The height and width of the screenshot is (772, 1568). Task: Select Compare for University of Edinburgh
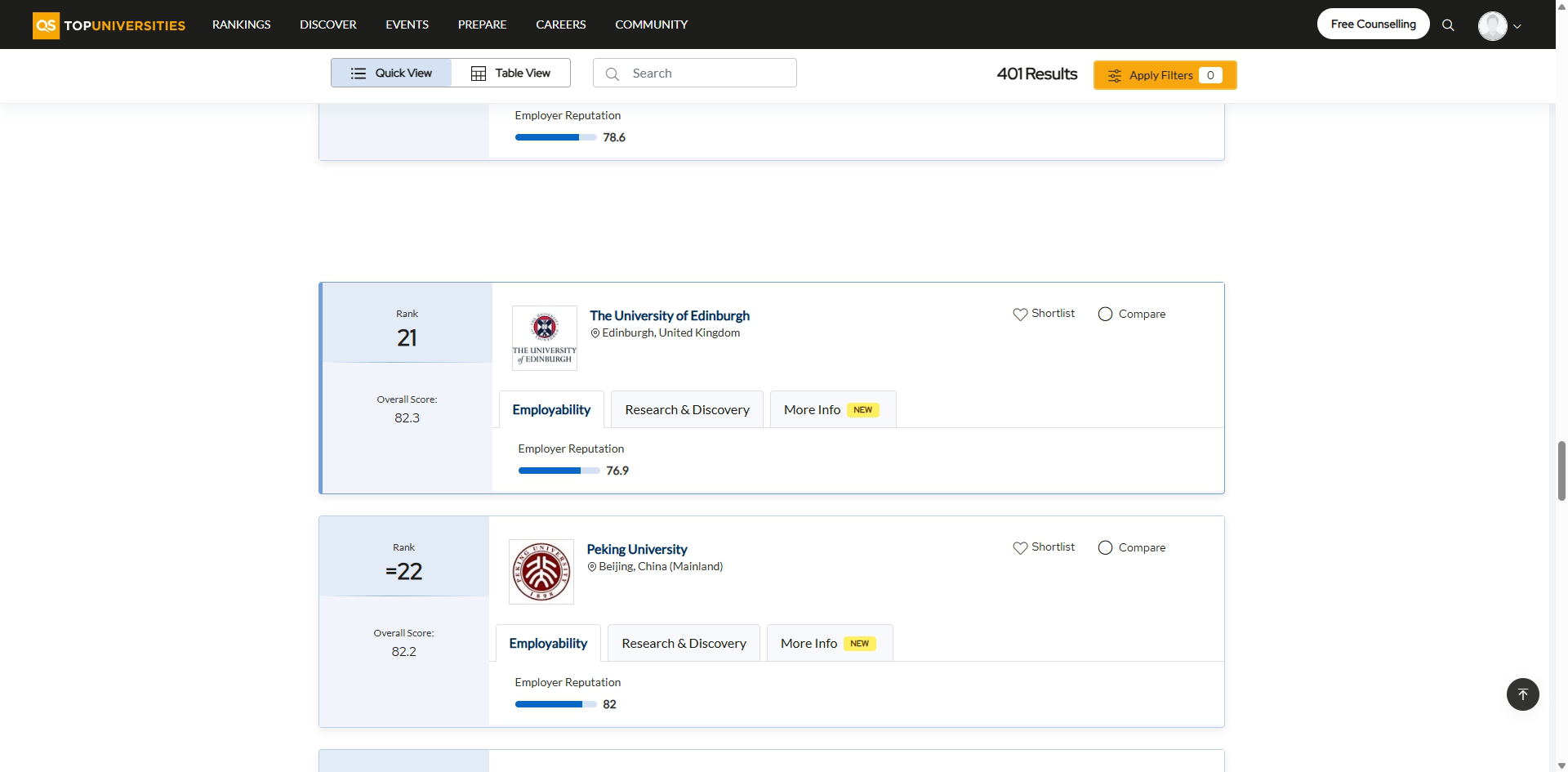pos(1105,315)
